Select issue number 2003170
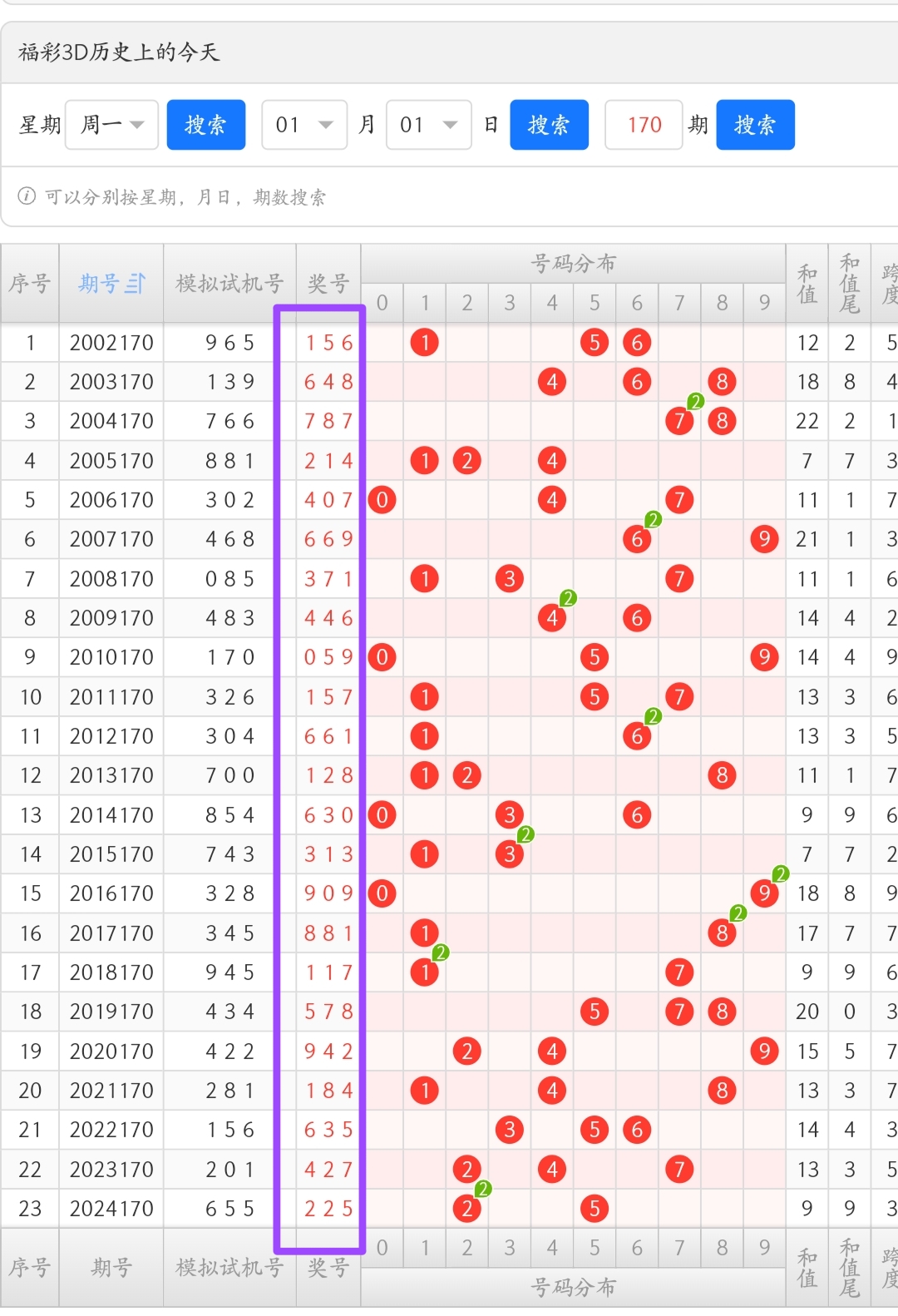This screenshot has width=898, height=1316. click(x=111, y=382)
